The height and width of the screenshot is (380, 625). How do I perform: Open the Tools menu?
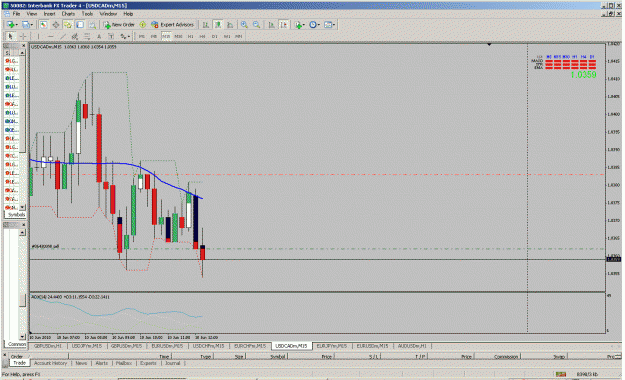coord(87,14)
